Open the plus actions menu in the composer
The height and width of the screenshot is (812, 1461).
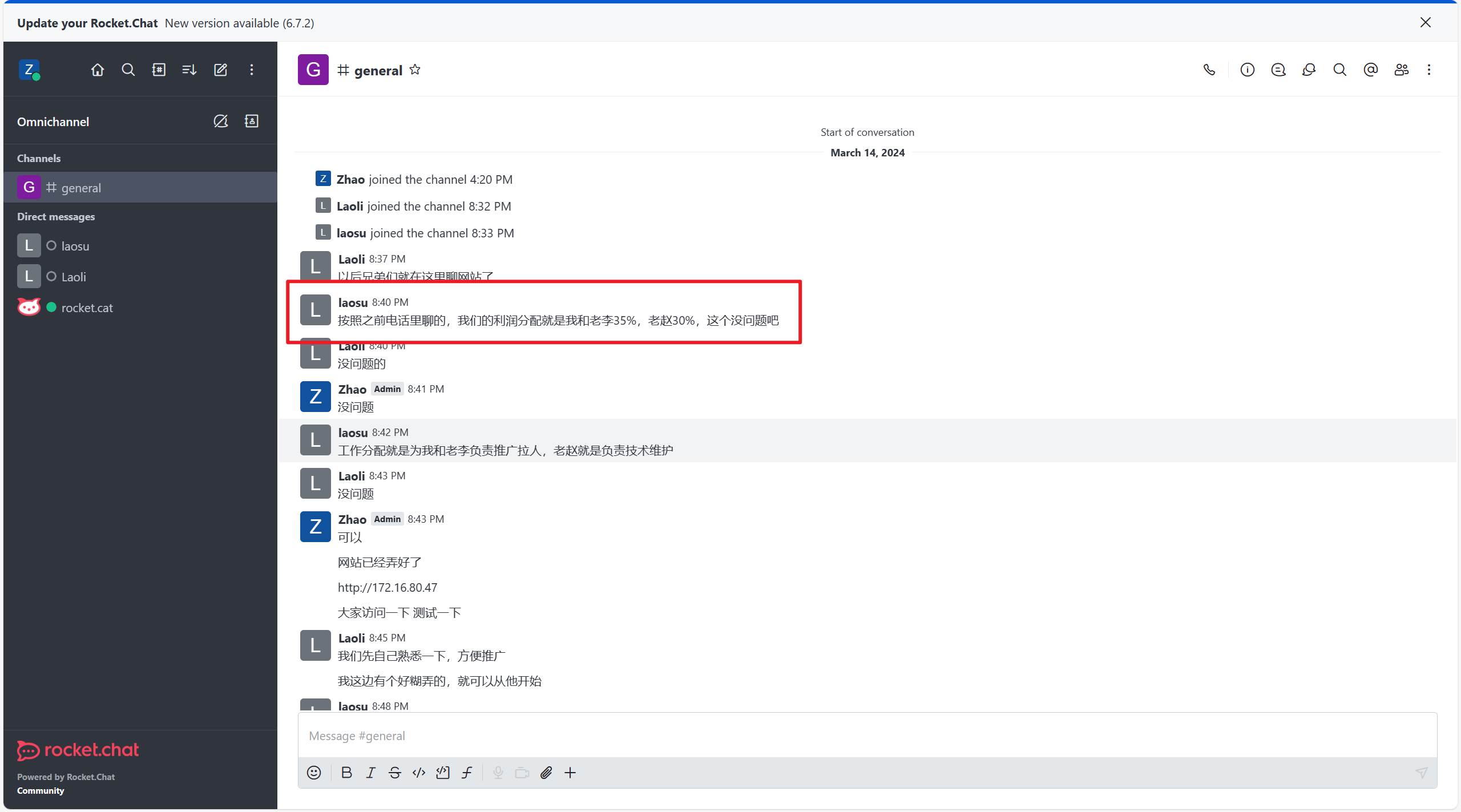(570, 773)
